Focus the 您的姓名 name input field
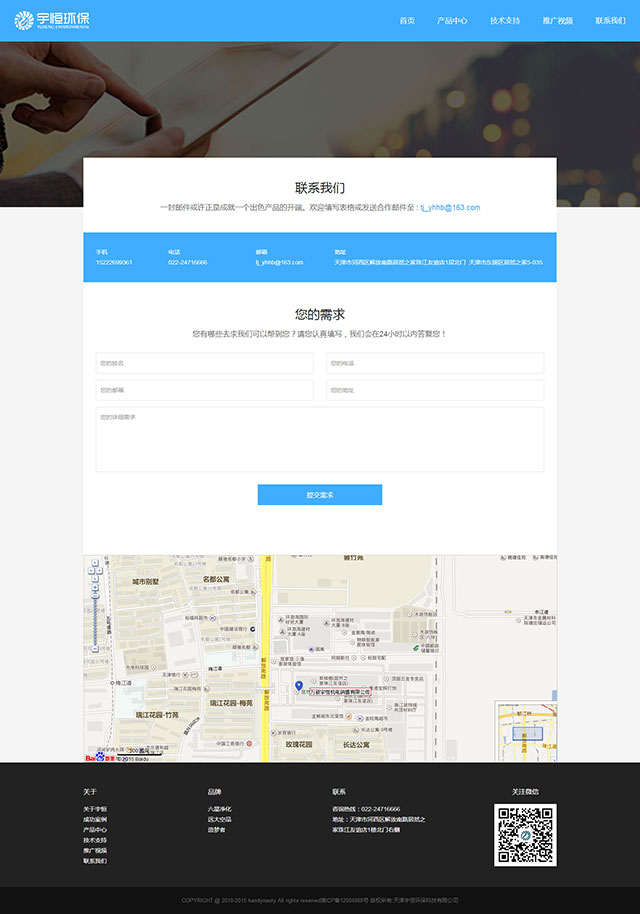 point(205,363)
